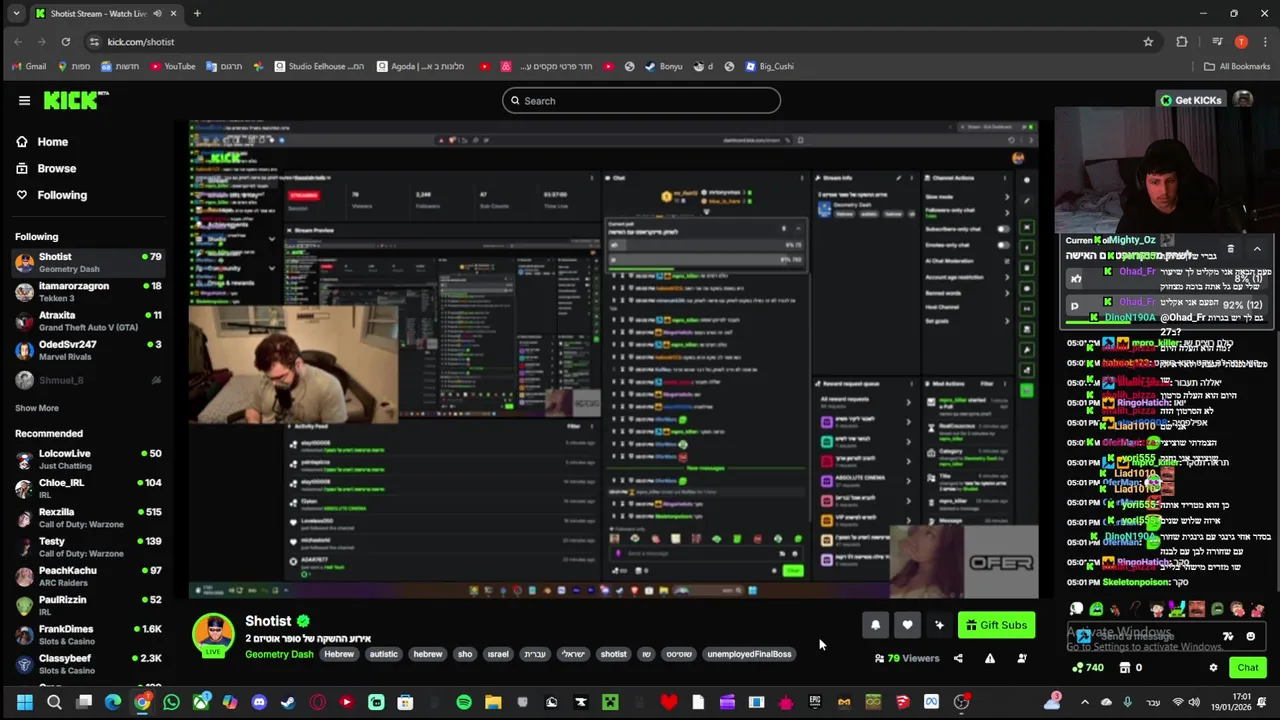1280x720 pixels.
Task: Open the user profile avatar menu
Action: pos(1243,100)
